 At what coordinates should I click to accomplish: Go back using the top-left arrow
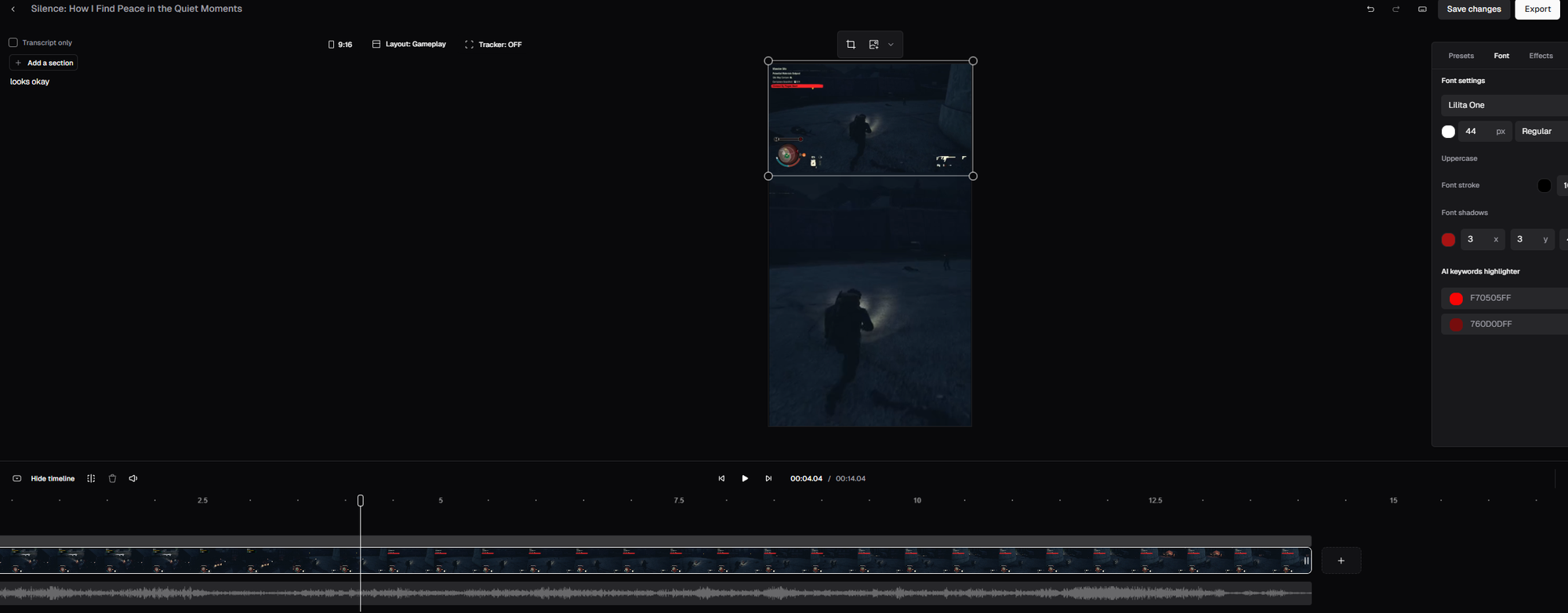[13, 9]
